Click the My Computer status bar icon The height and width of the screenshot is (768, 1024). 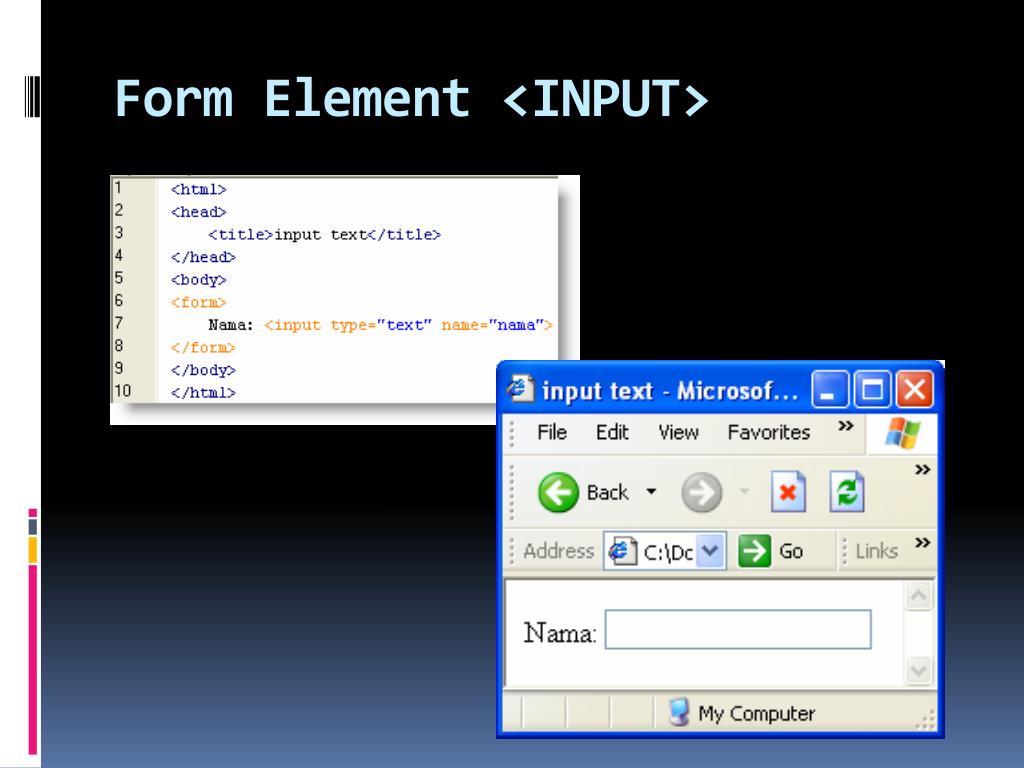click(679, 712)
